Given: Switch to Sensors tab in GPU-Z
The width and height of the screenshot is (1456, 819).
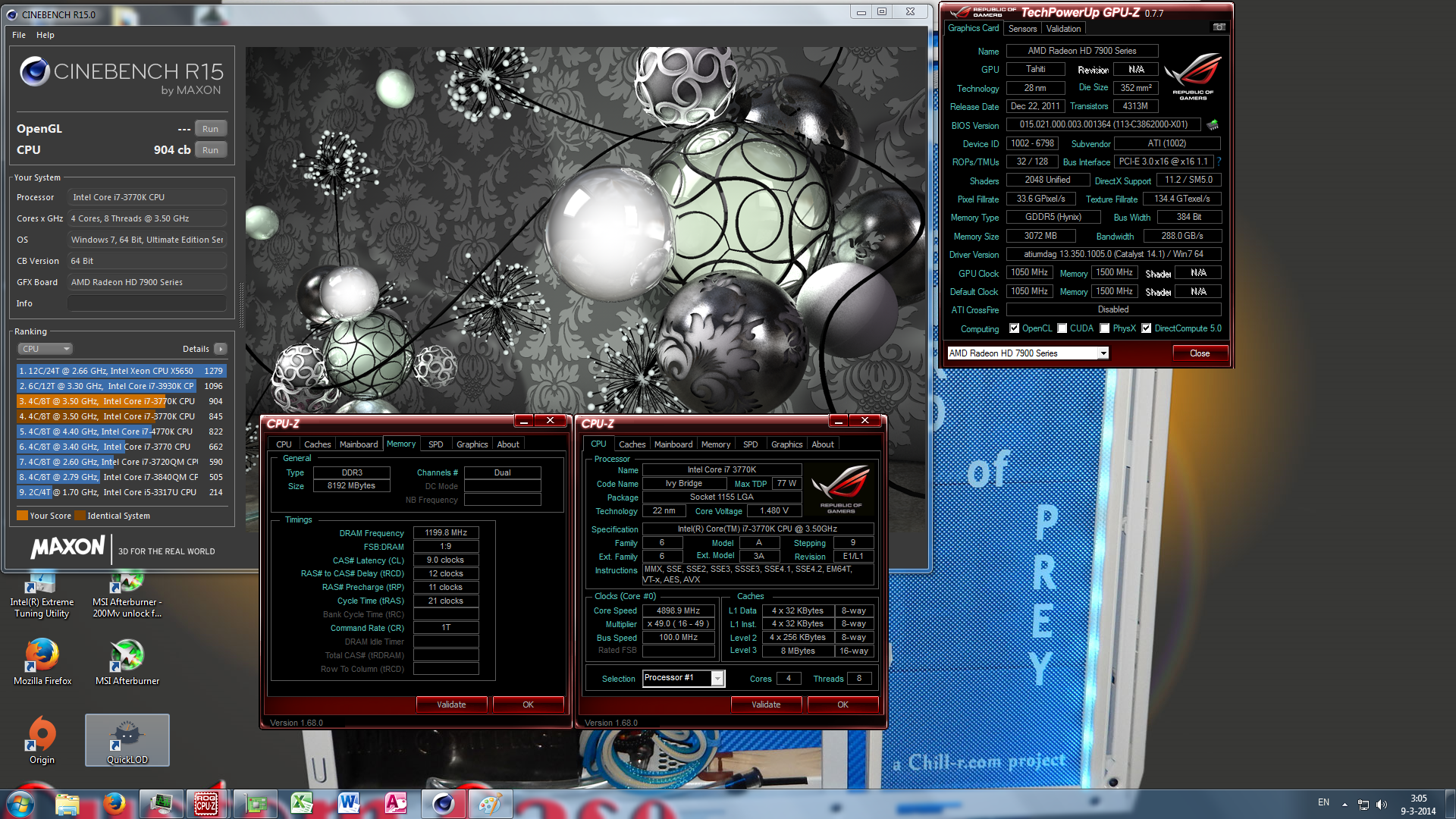Looking at the screenshot, I should click(x=1022, y=29).
